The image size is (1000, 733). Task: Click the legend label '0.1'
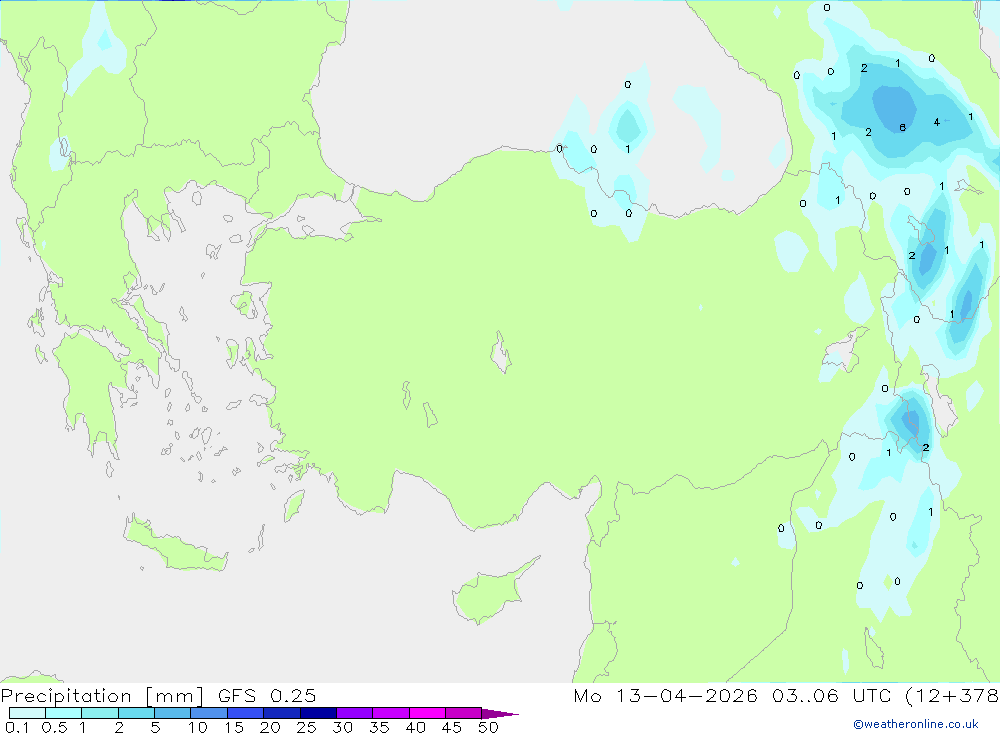point(17,727)
